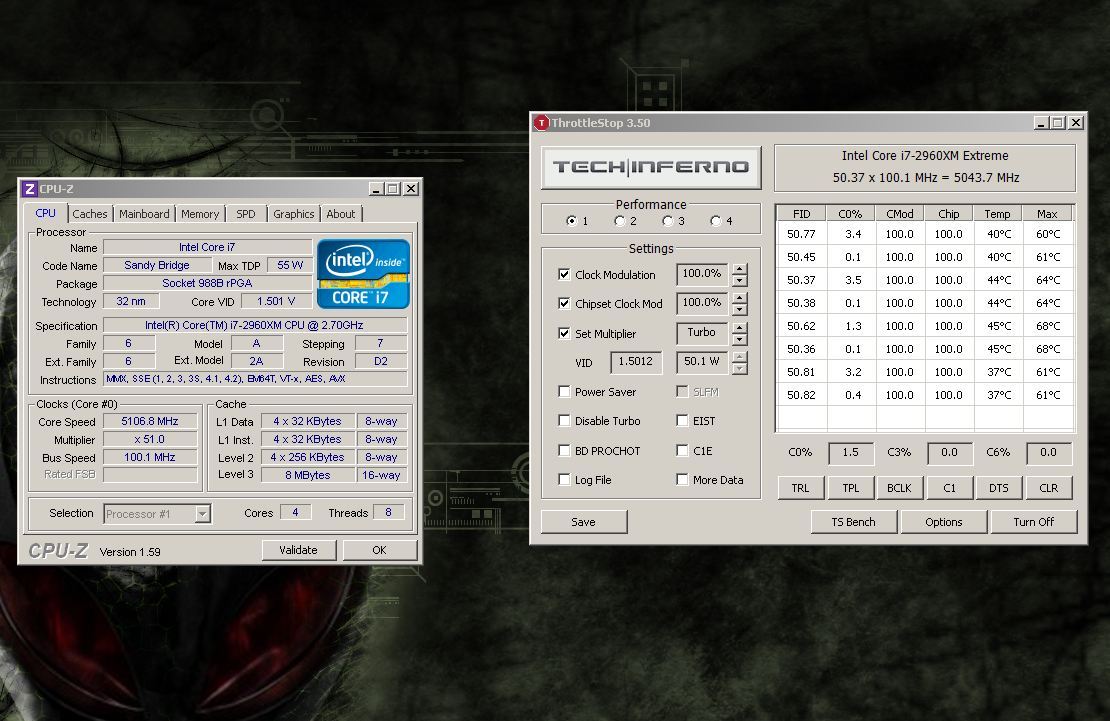Raise the Set Multiplier Turbo value
This screenshot has width=1110, height=721.
point(740,328)
